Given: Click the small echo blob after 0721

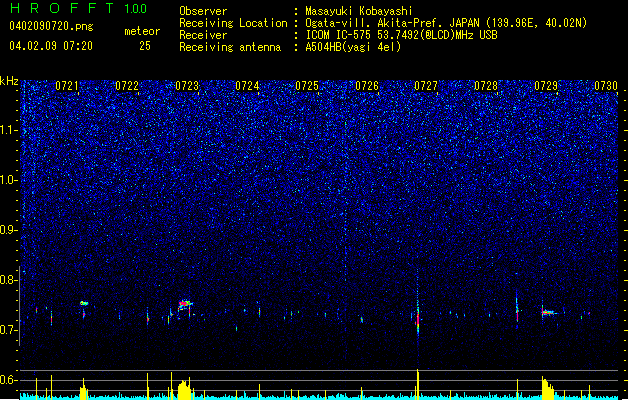Looking at the screenshot, I should pos(84,303).
